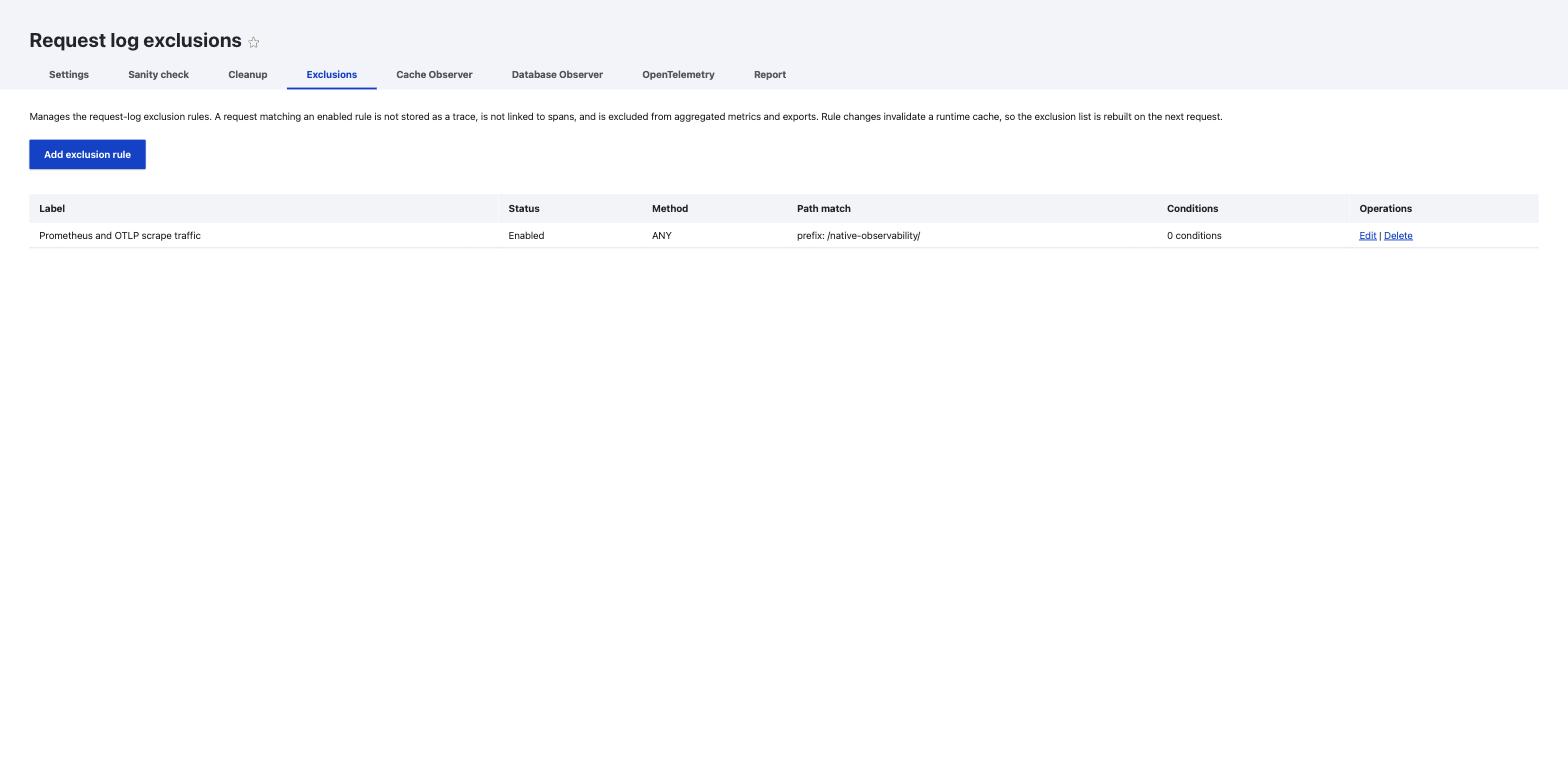Delete the Prometheus and OTLP scrape rule
1568x758 pixels.
coord(1398,236)
